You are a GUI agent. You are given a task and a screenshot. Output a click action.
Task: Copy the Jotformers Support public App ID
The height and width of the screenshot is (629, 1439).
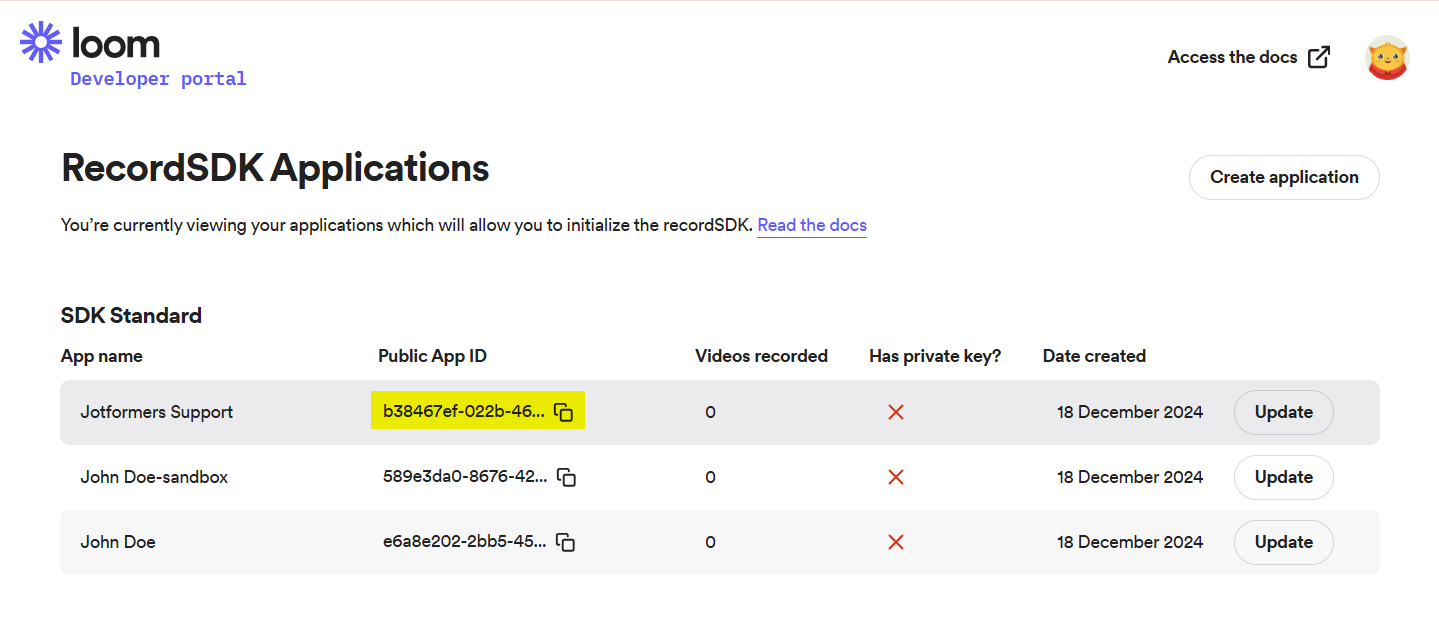tap(564, 412)
